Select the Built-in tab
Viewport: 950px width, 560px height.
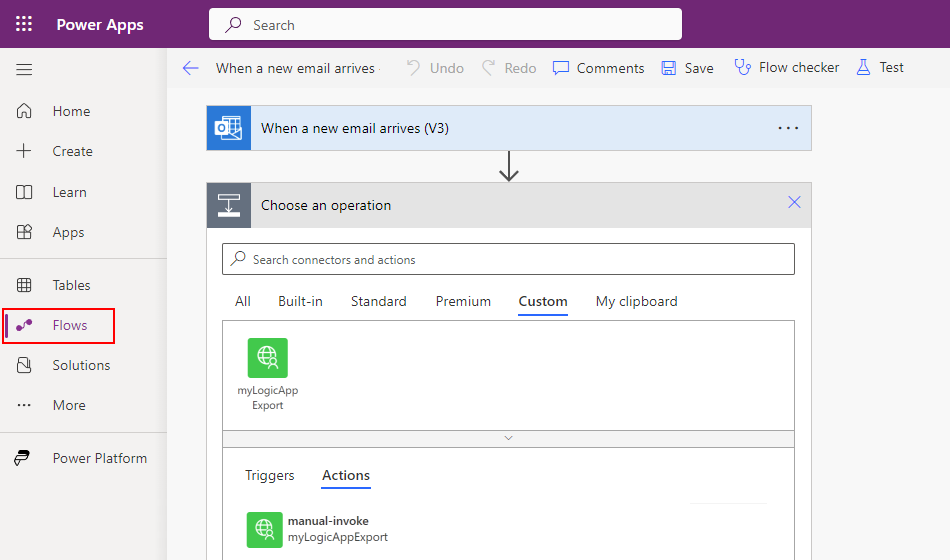point(300,301)
